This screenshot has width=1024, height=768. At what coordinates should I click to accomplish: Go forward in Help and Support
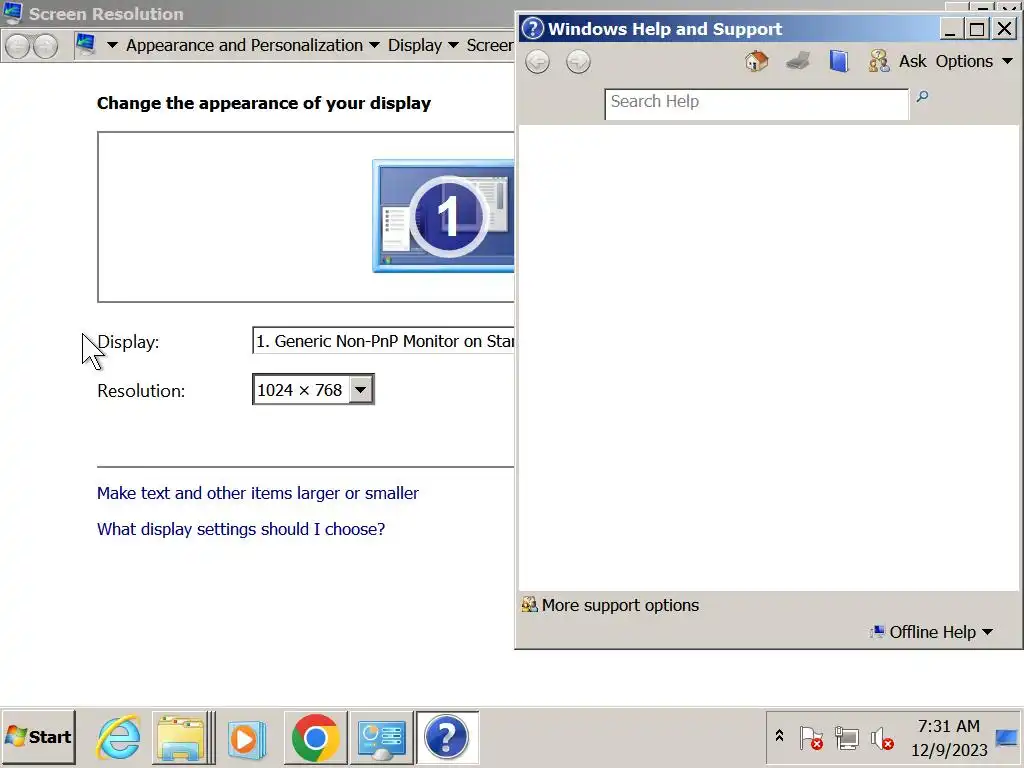578,62
